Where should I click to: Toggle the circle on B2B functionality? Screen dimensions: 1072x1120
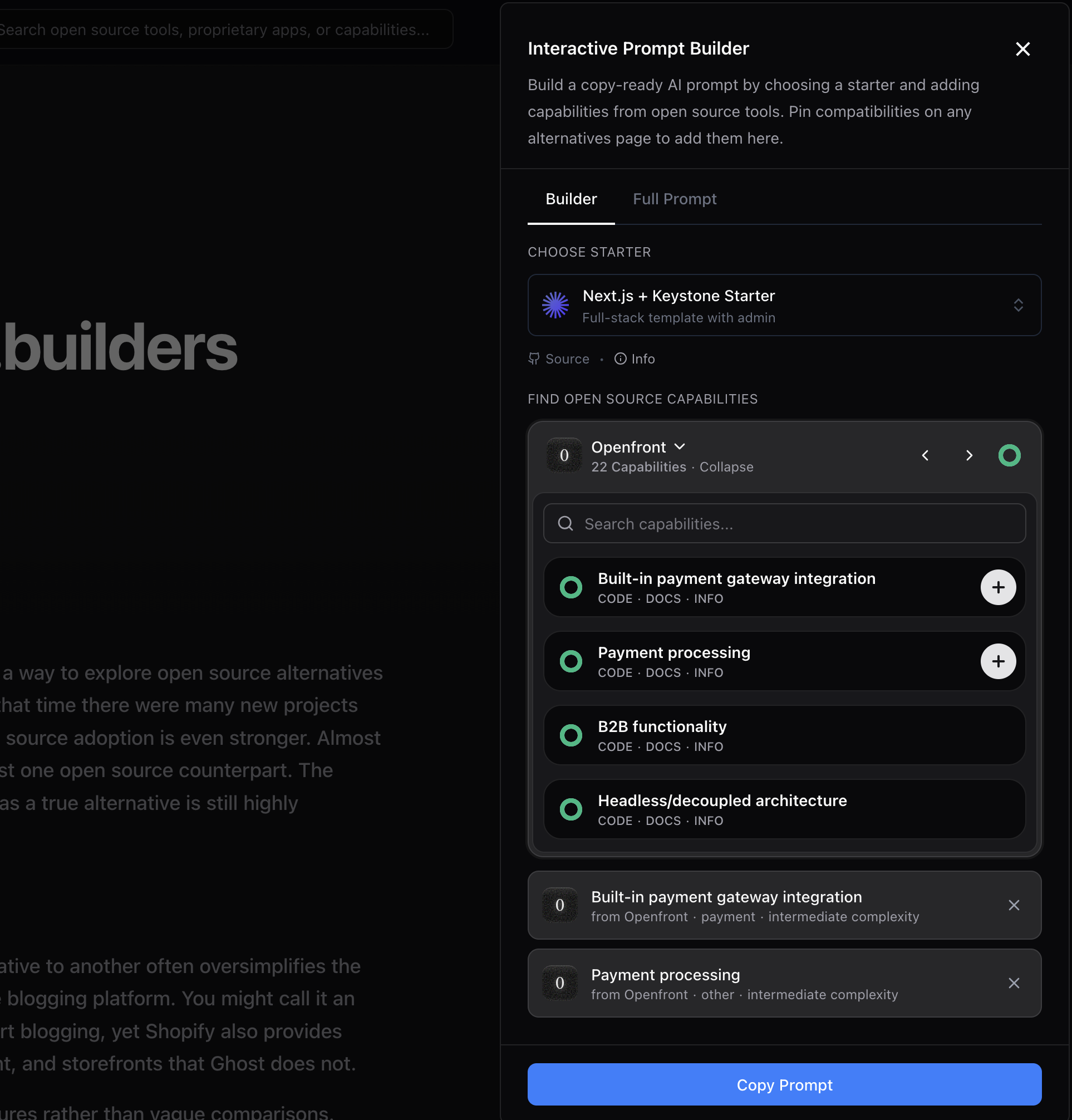point(571,735)
